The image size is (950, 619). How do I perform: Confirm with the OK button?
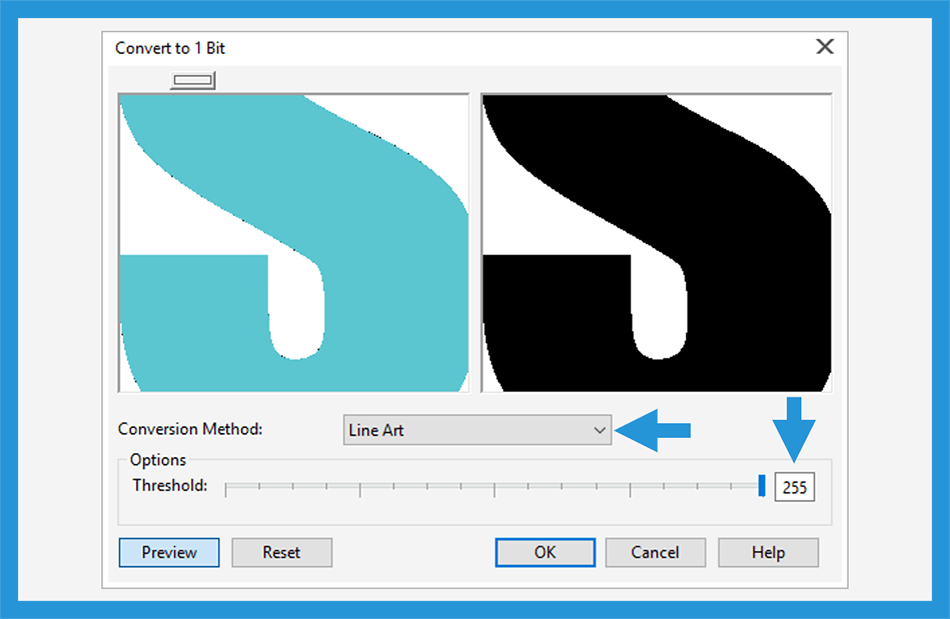pos(545,552)
